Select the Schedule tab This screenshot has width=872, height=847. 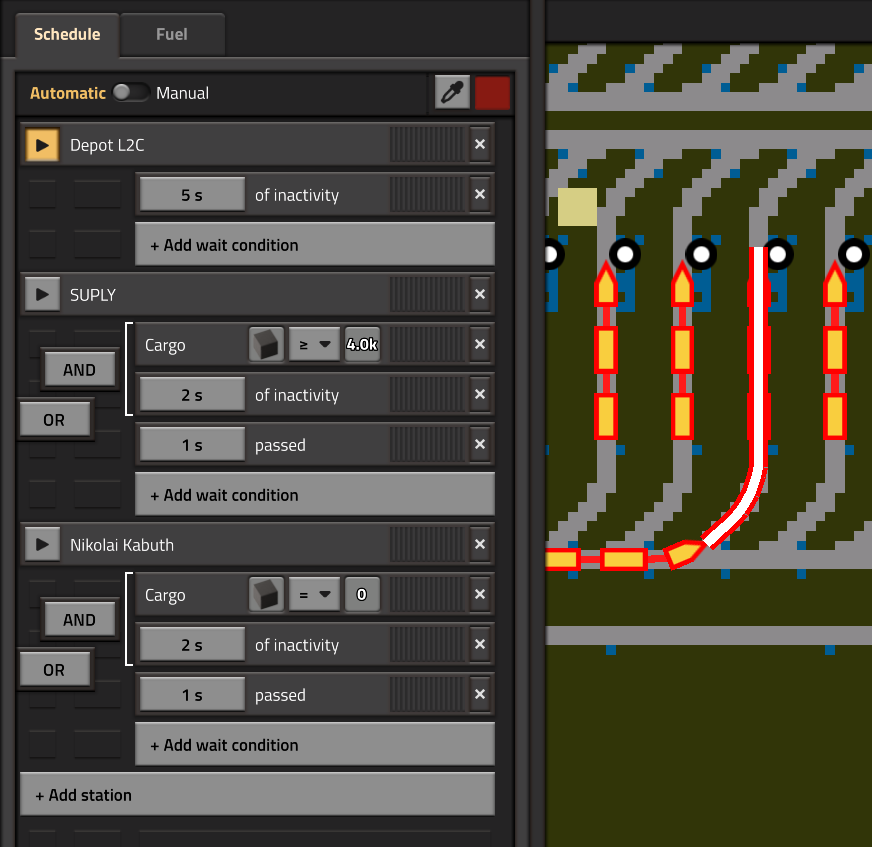pos(67,34)
